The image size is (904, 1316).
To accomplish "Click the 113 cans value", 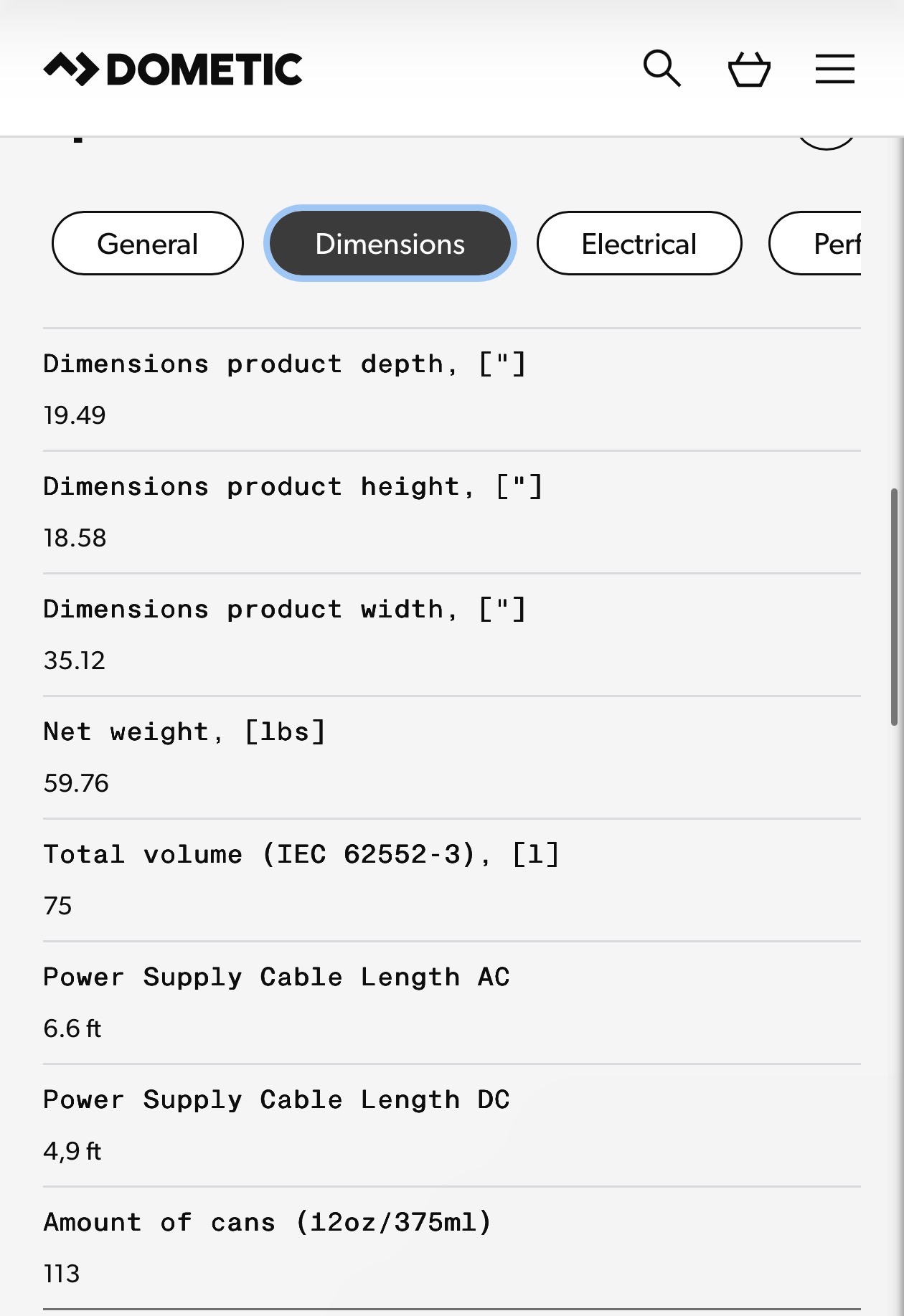I will [x=62, y=1274].
